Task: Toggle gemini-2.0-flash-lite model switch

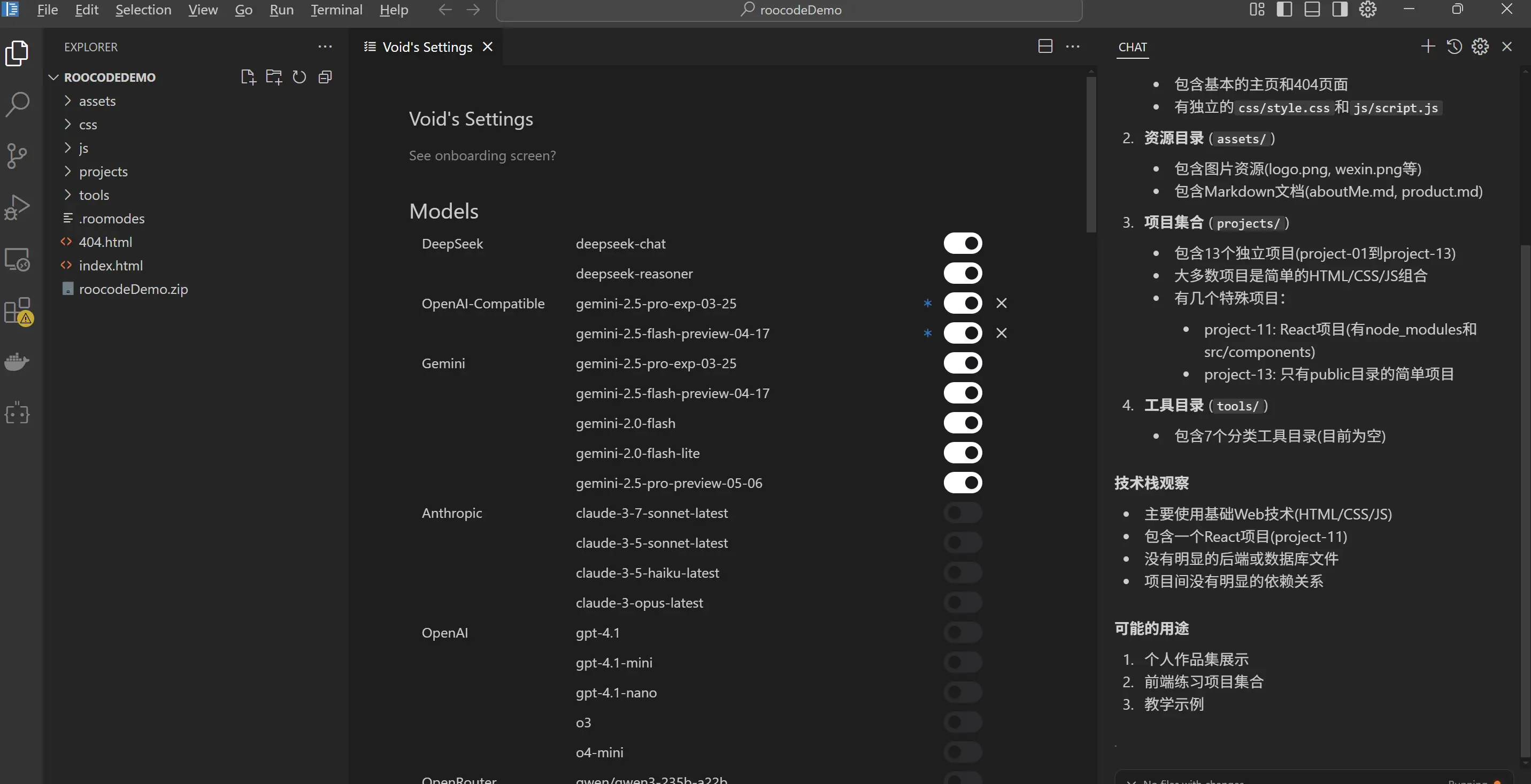Action: click(x=963, y=453)
